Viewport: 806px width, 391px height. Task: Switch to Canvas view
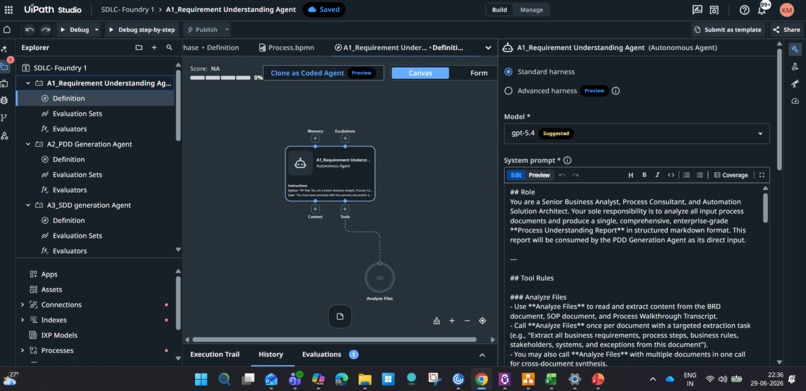[x=420, y=73]
